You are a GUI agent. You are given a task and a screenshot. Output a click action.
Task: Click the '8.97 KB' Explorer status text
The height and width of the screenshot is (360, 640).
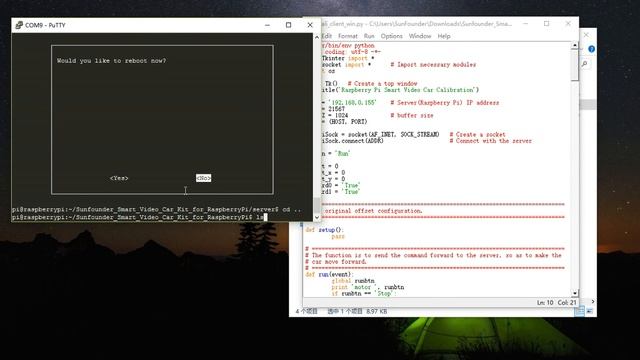[377, 311]
